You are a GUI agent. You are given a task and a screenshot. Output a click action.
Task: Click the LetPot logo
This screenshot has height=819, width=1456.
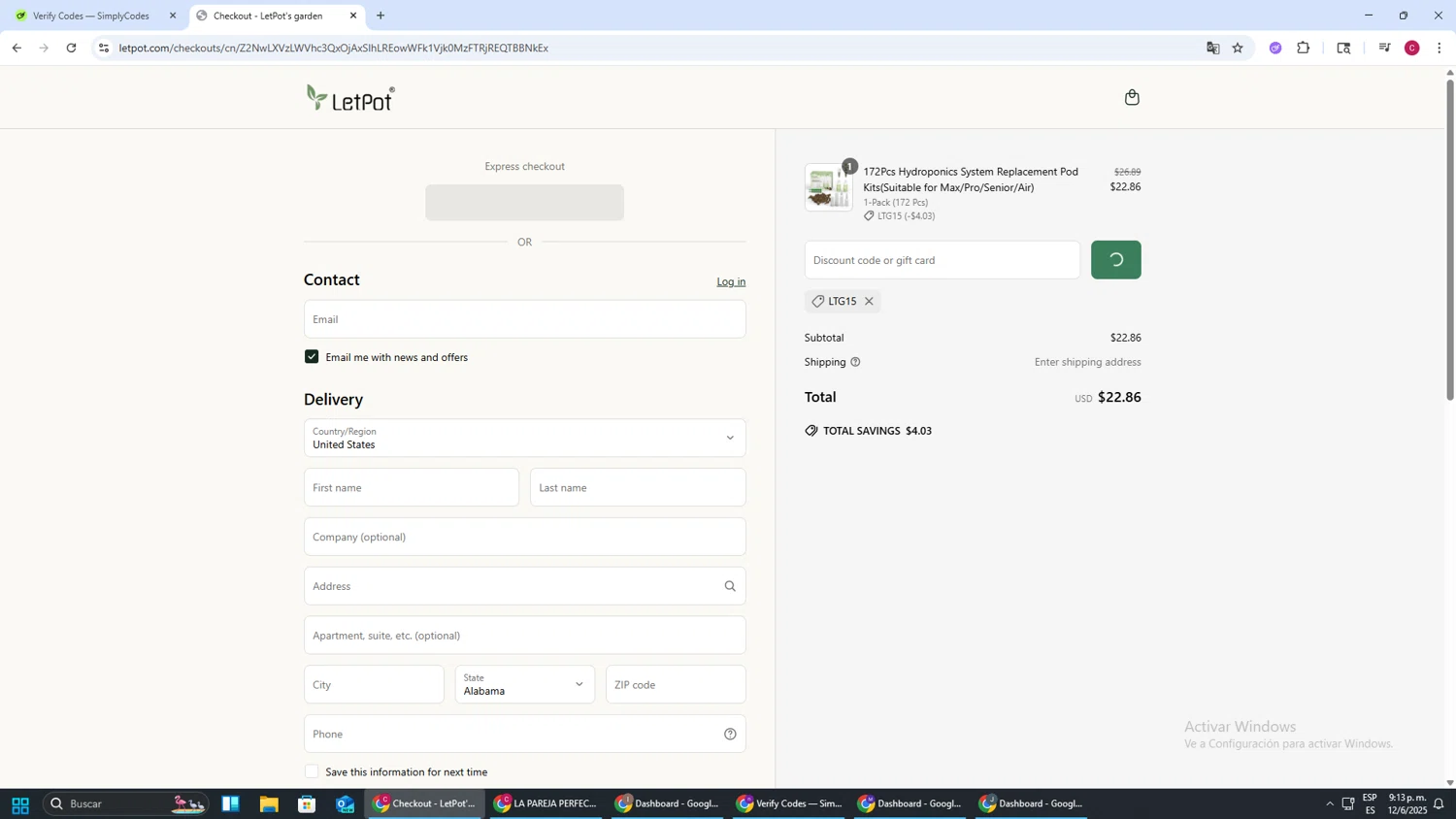coord(350,98)
